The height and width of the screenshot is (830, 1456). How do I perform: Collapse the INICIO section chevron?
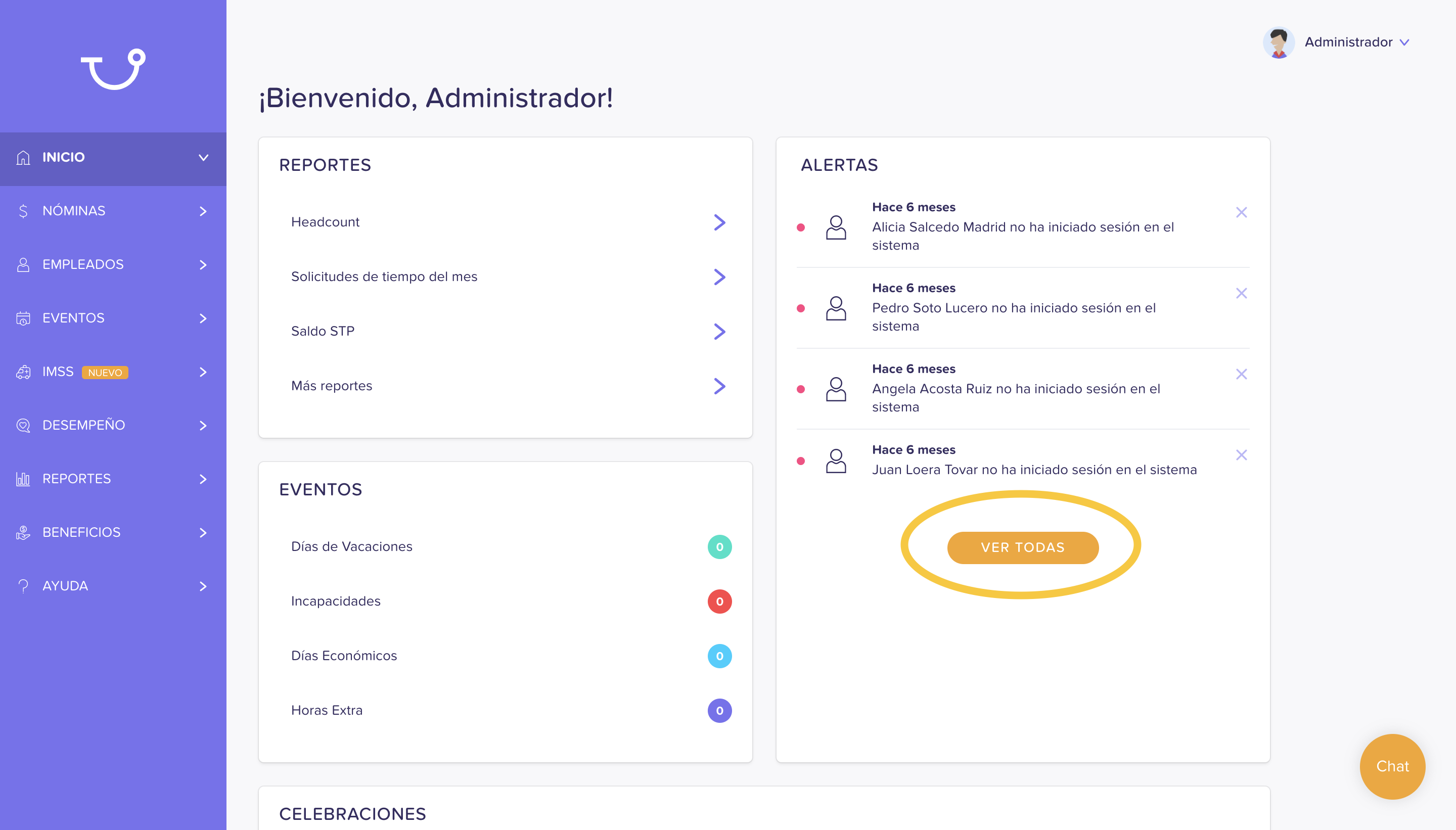click(x=203, y=157)
